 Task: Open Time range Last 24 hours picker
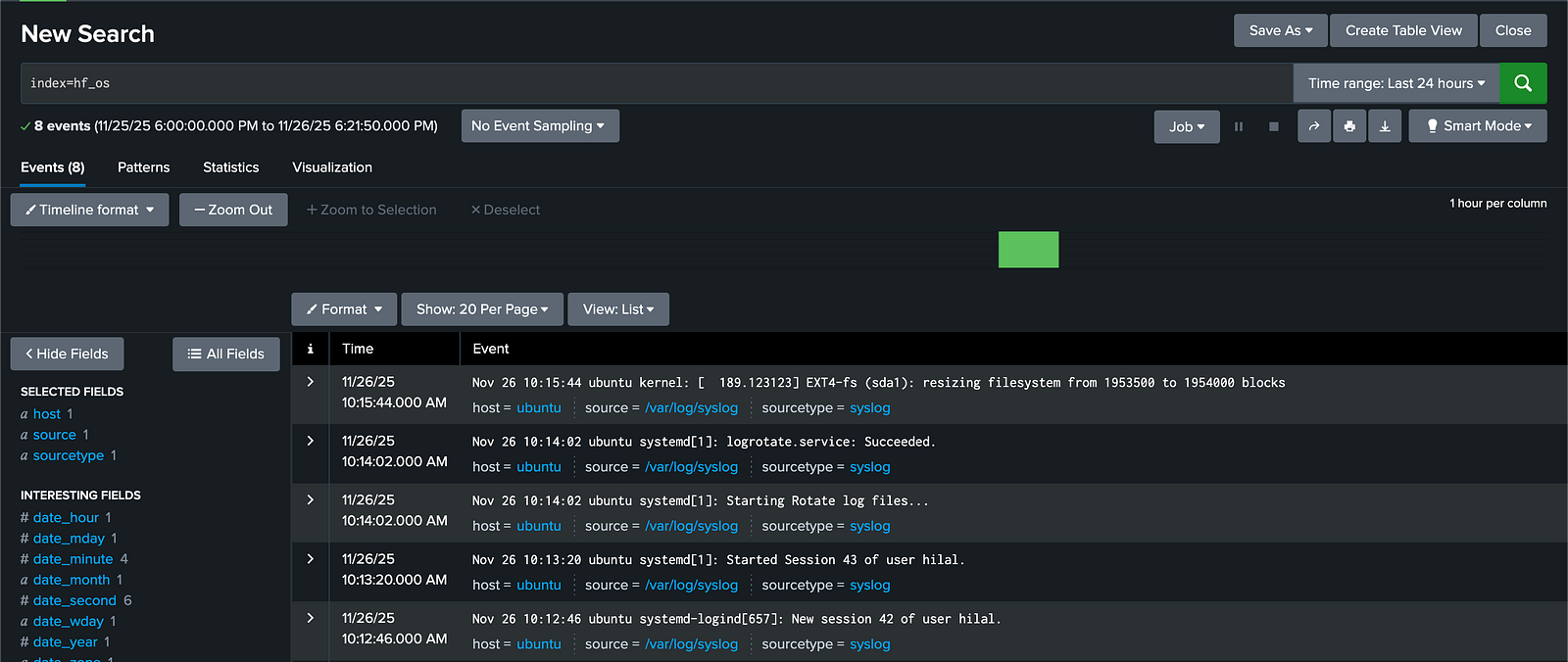click(x=1396, y=83)
